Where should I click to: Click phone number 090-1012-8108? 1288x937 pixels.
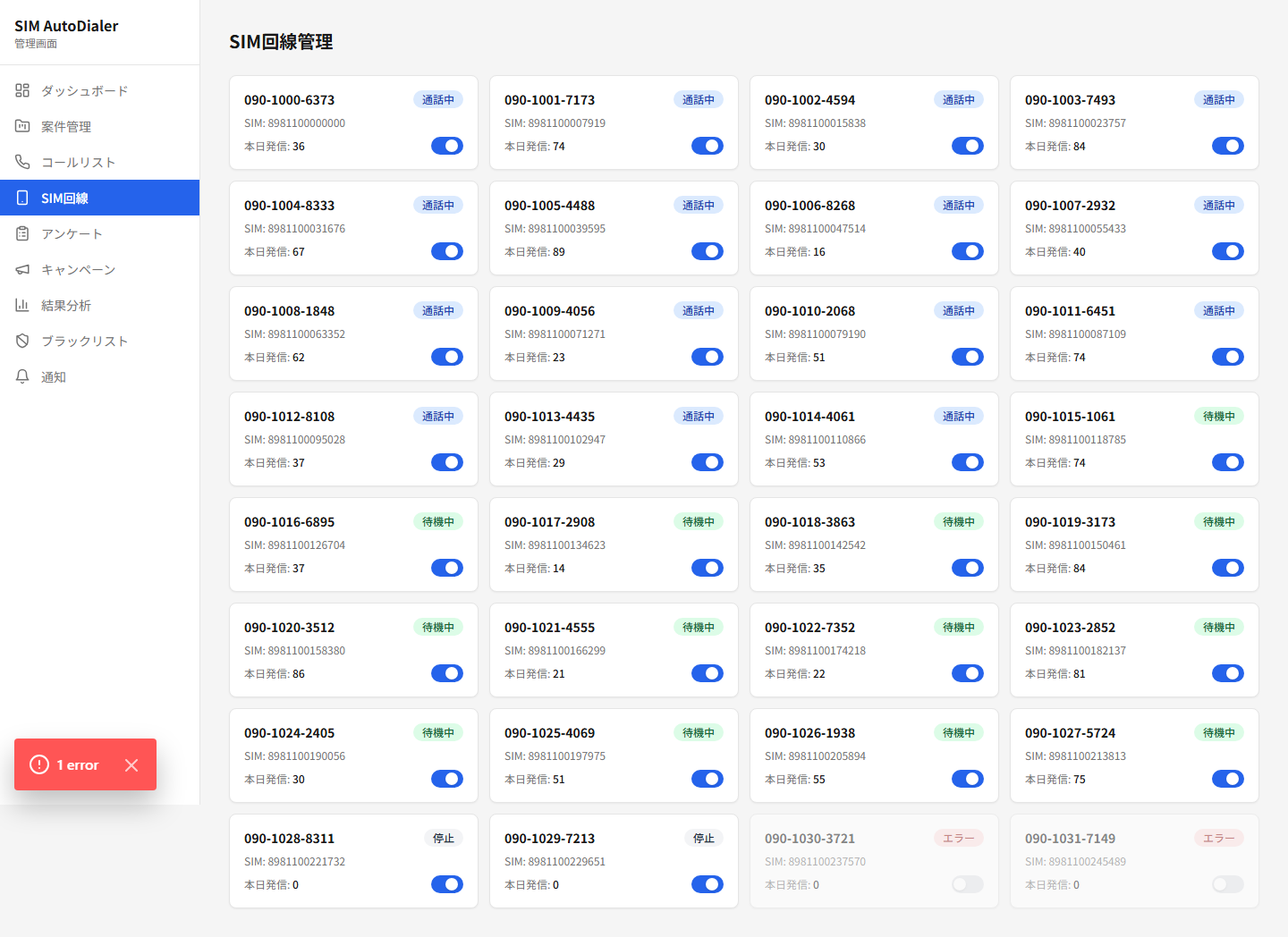(289, 417)
